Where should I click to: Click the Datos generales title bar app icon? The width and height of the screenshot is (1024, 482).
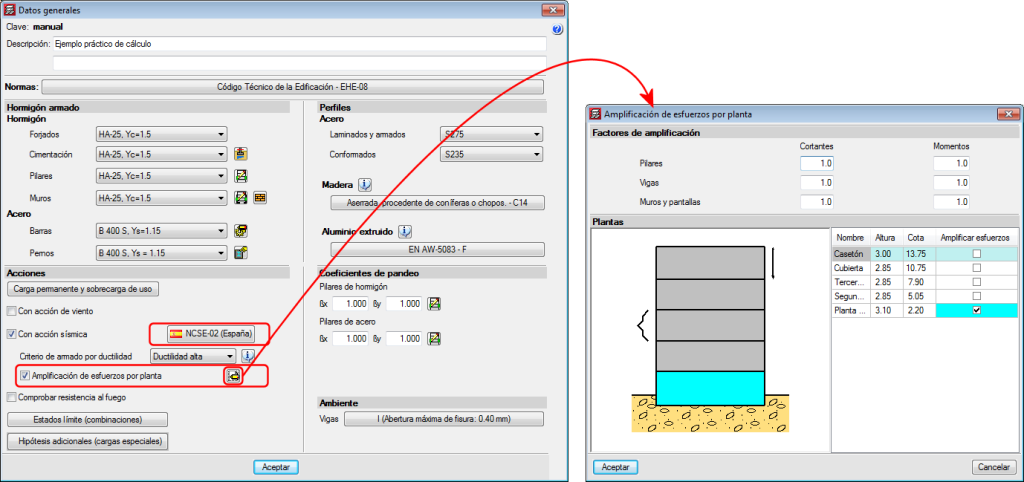(10, 10)
